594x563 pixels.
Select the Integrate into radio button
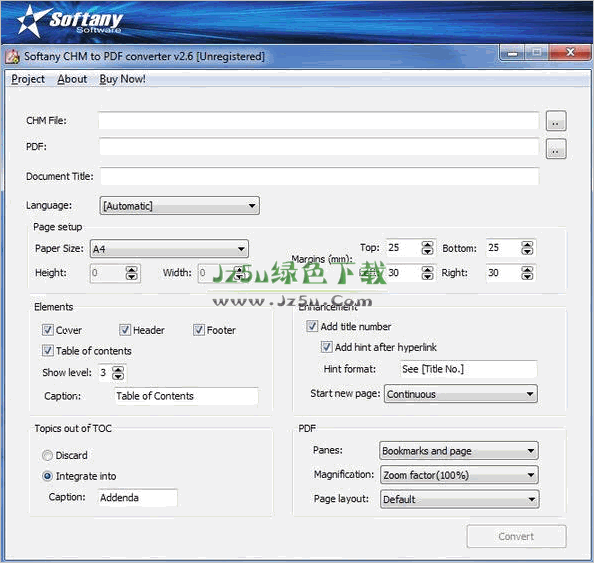click(47, 476)
